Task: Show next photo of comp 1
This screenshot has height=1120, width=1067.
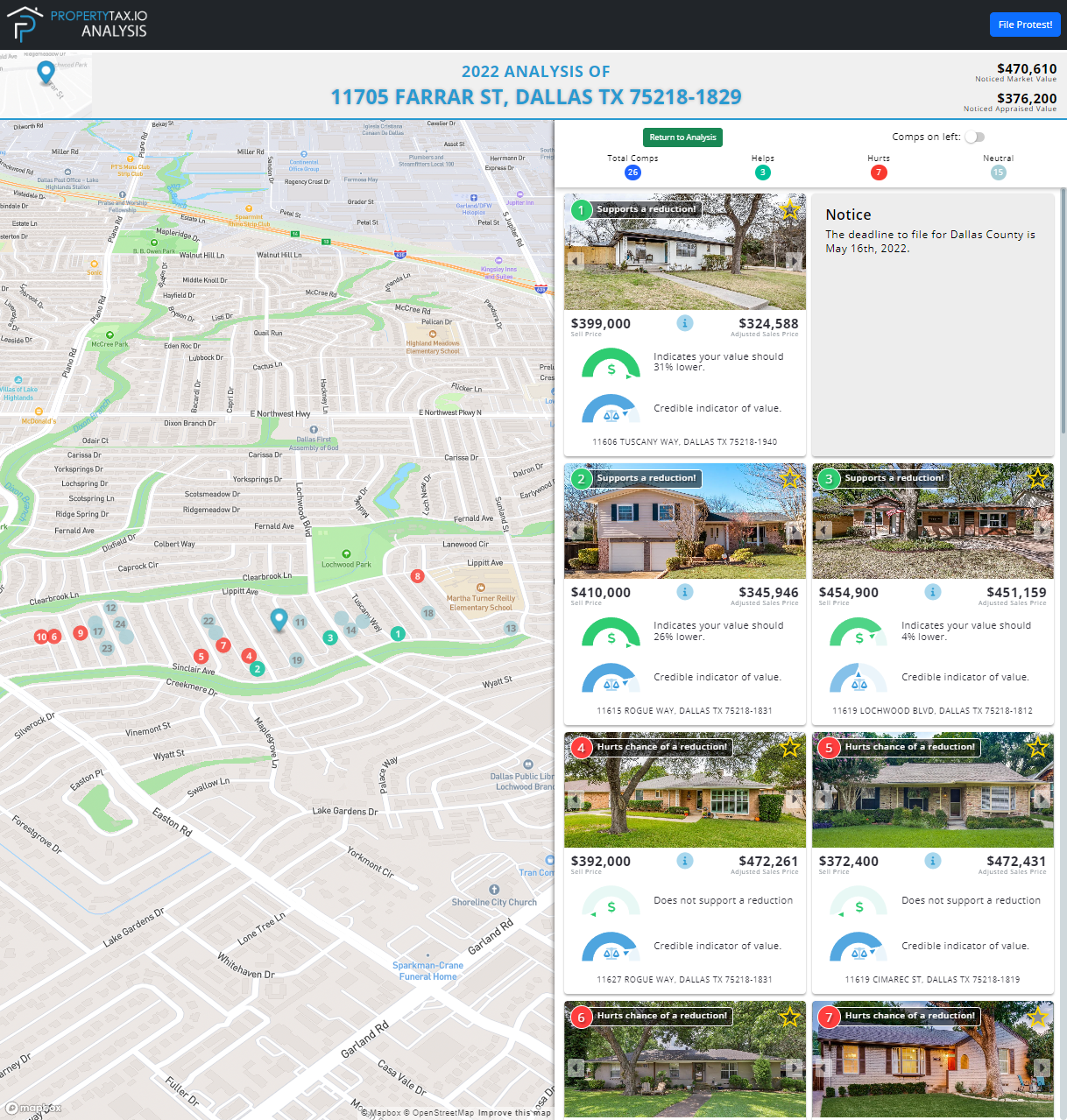Action: pyautogui.click(x=794, y=261)
